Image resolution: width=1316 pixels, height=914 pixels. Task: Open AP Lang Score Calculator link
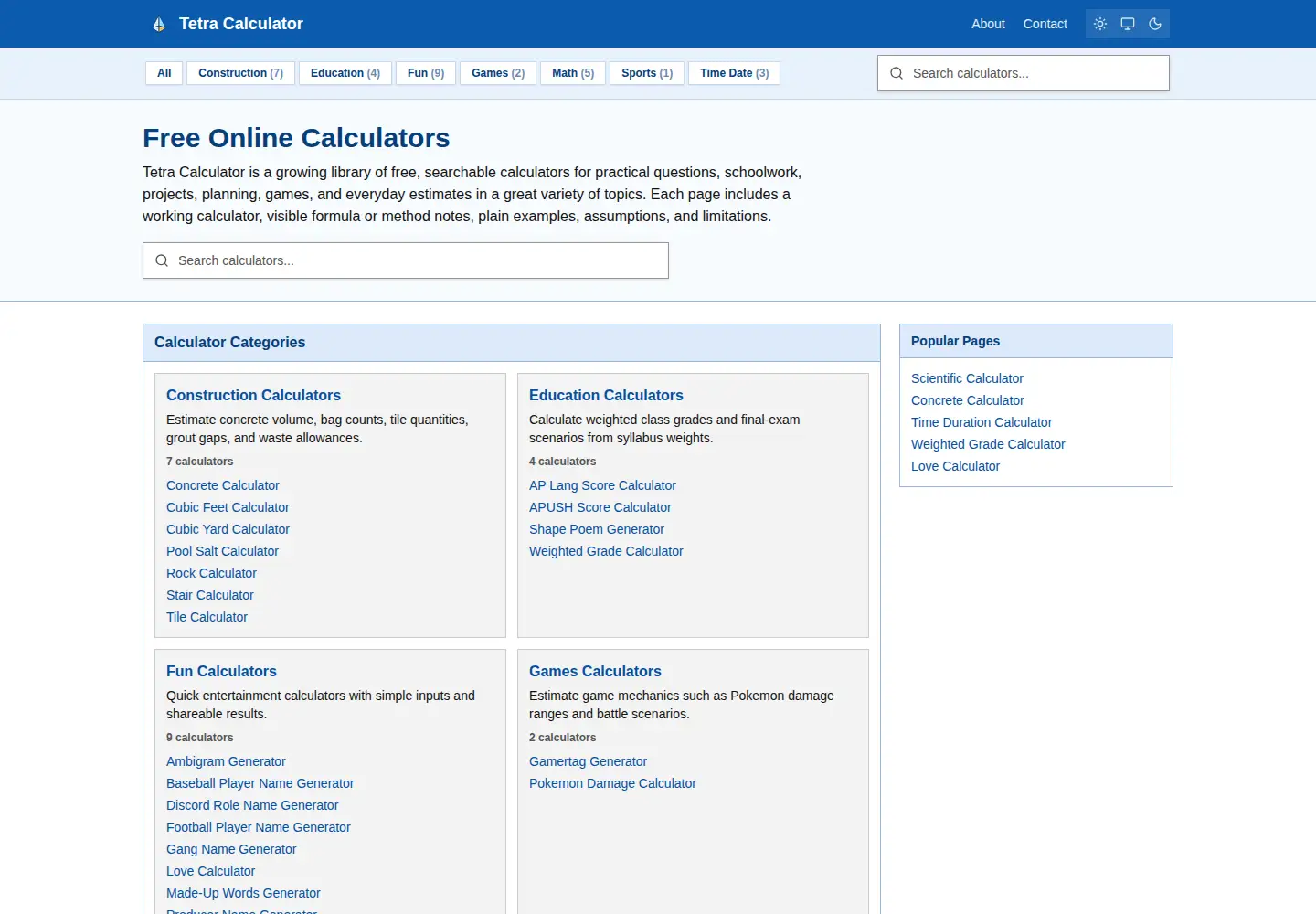[x=602, y=485]
